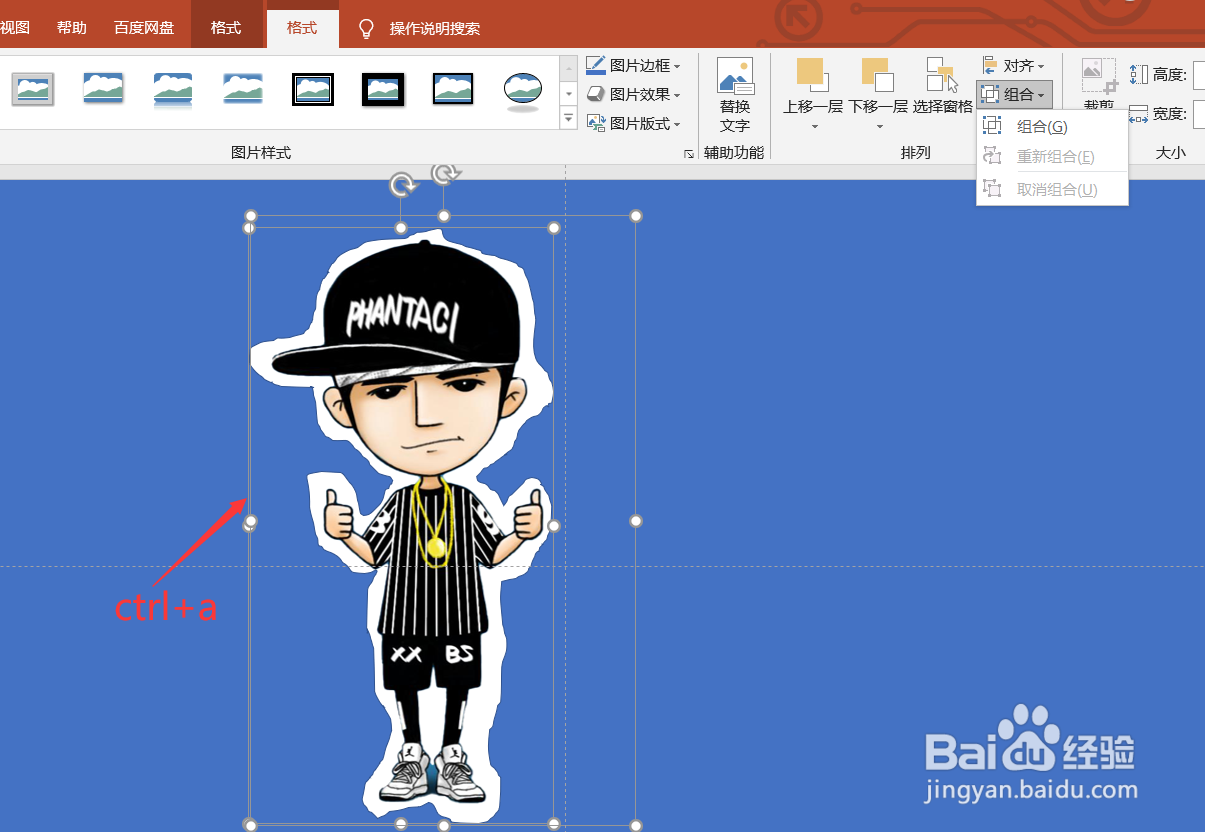The image size is (1205, 832).
Task: Apply the double black frame picture style
Action: coord(313,89)
